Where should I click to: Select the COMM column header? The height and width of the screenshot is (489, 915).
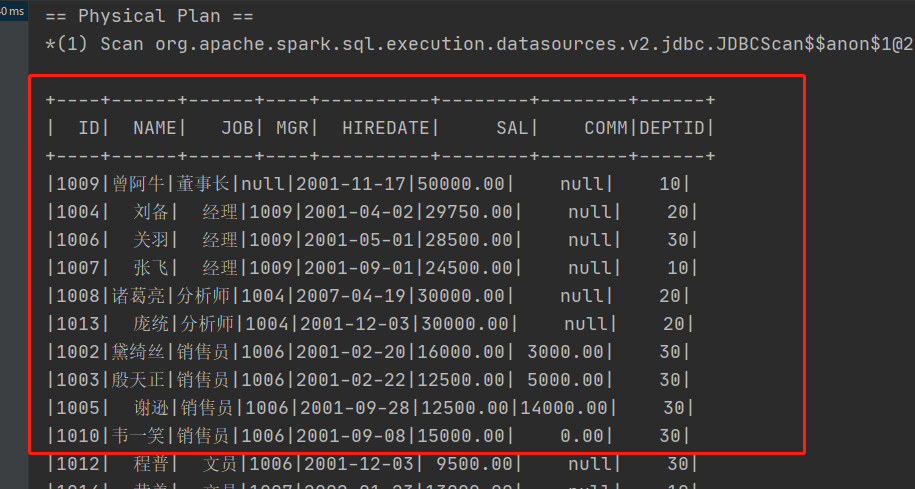click(606, 128)
